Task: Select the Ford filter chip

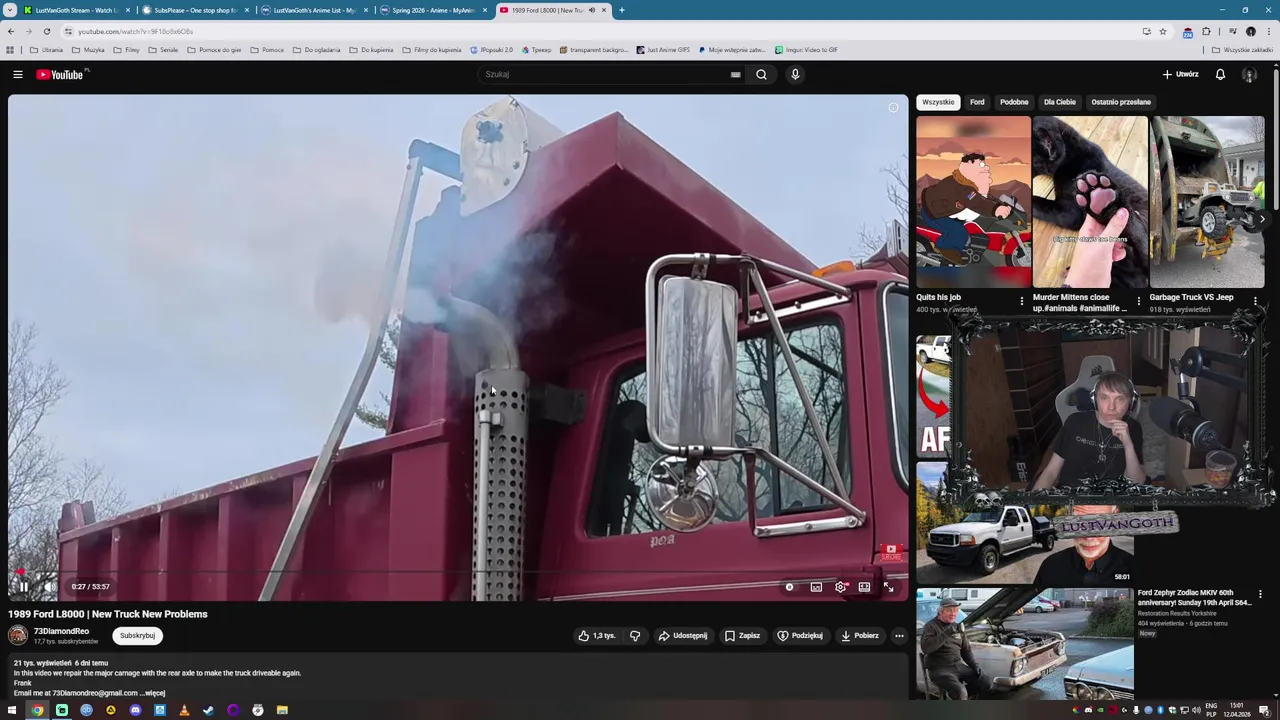Action: pos(977,102)
